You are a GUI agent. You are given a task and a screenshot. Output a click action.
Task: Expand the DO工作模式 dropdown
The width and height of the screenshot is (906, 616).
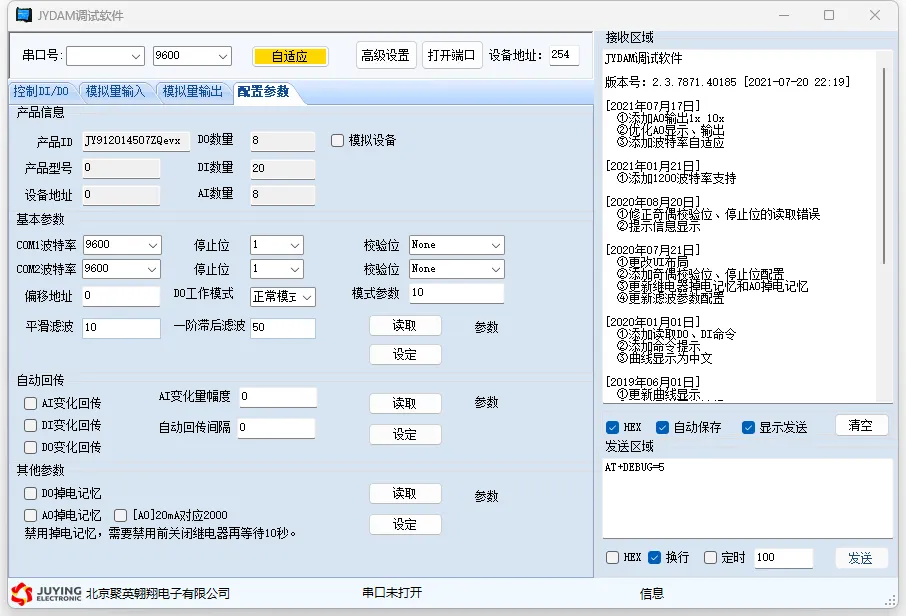pos(283,296)
